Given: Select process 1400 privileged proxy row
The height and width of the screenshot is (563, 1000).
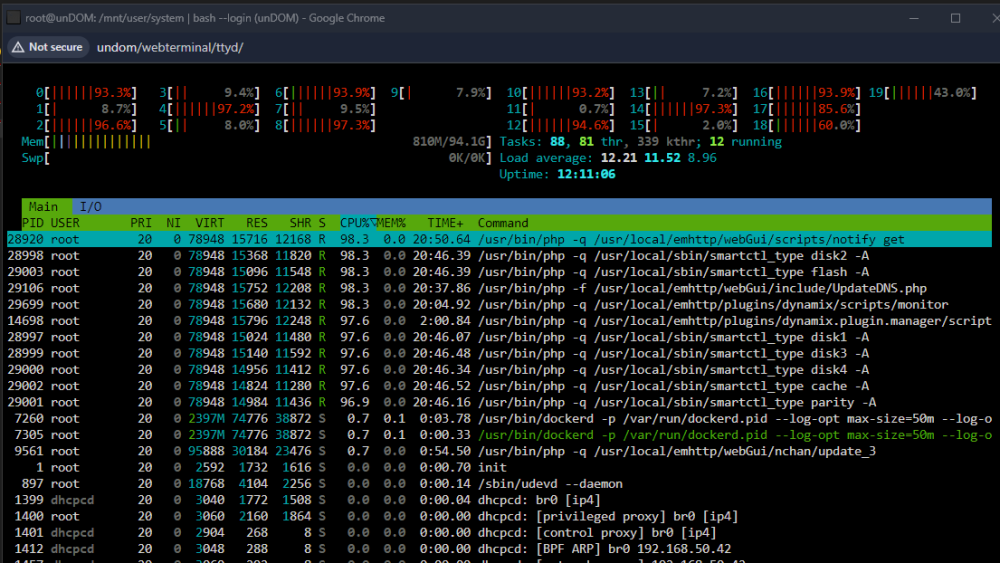Looking at the screenshot, I should (499, 516).
